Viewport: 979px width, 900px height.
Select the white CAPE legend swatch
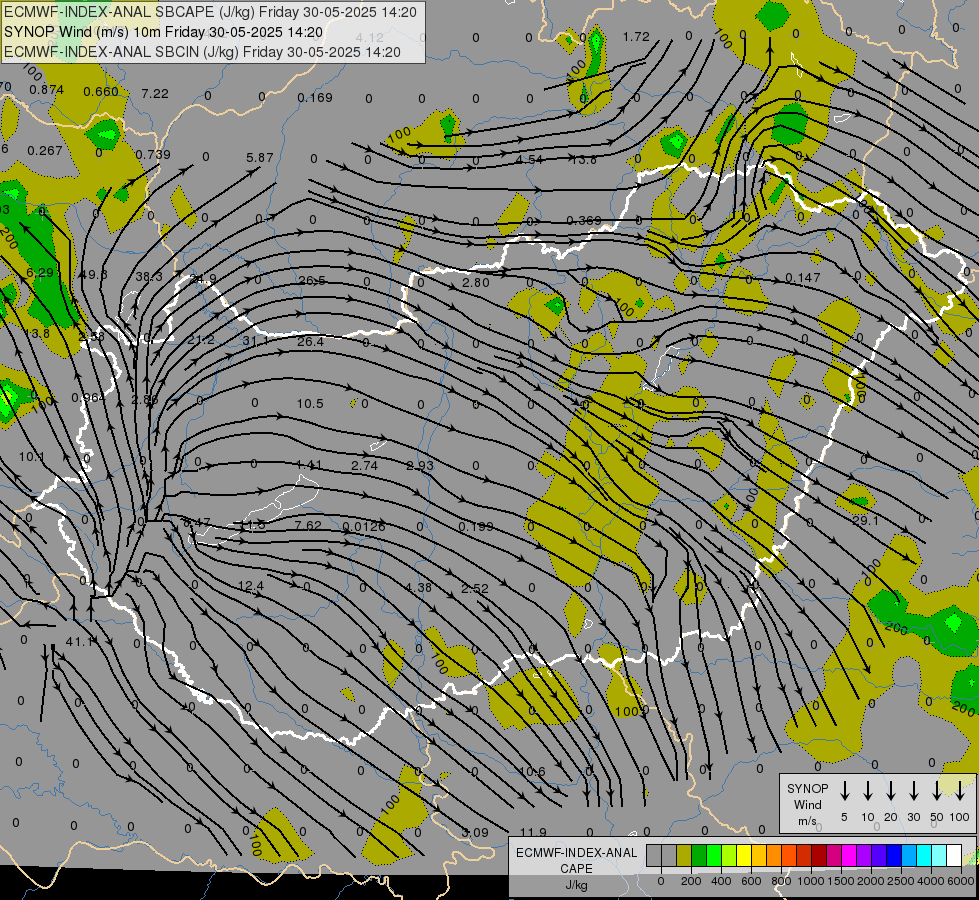click(x=953, y=855)
